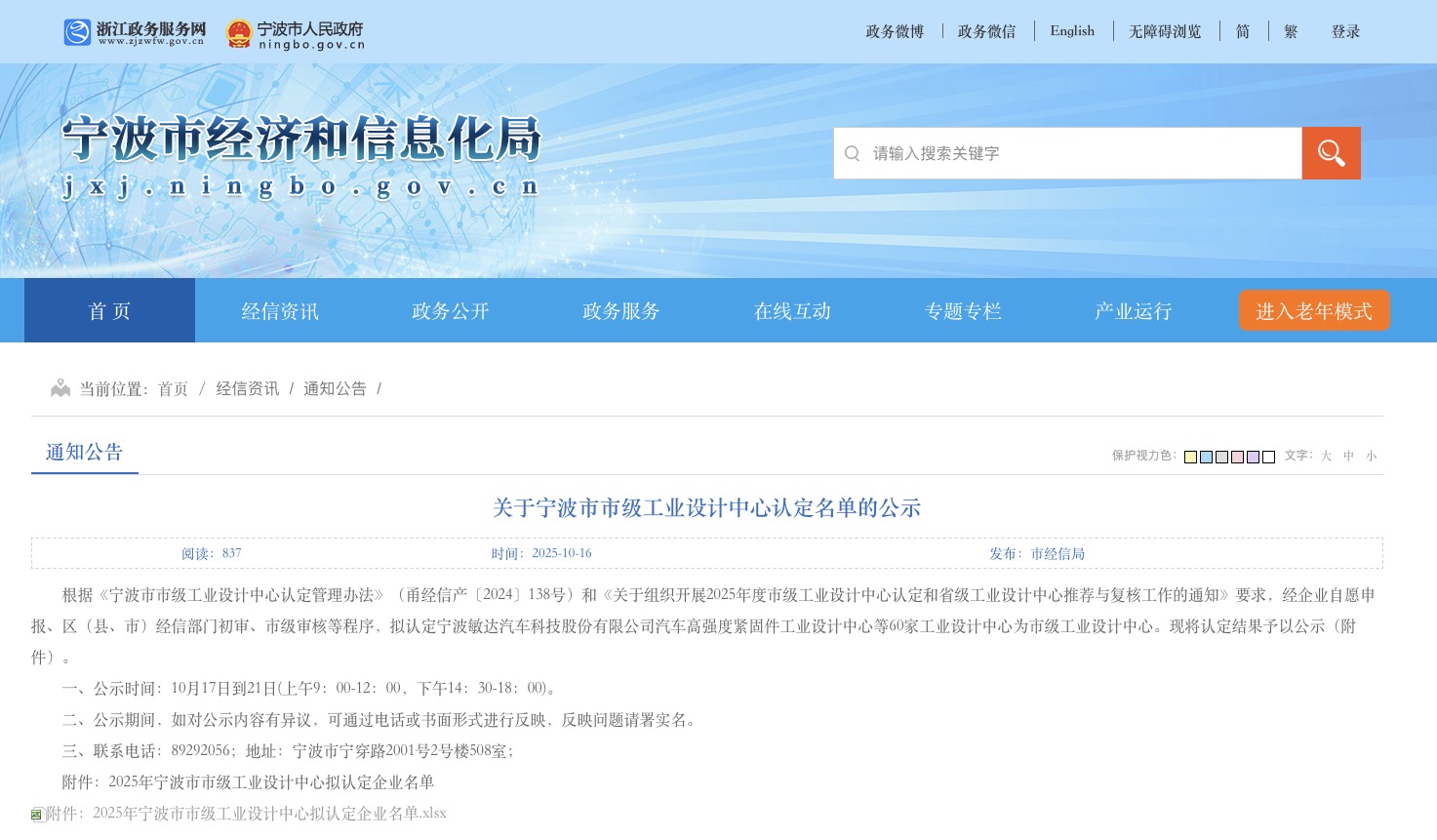
Task: Open the 在线互动 navigation menu
Action: point(791,310)
